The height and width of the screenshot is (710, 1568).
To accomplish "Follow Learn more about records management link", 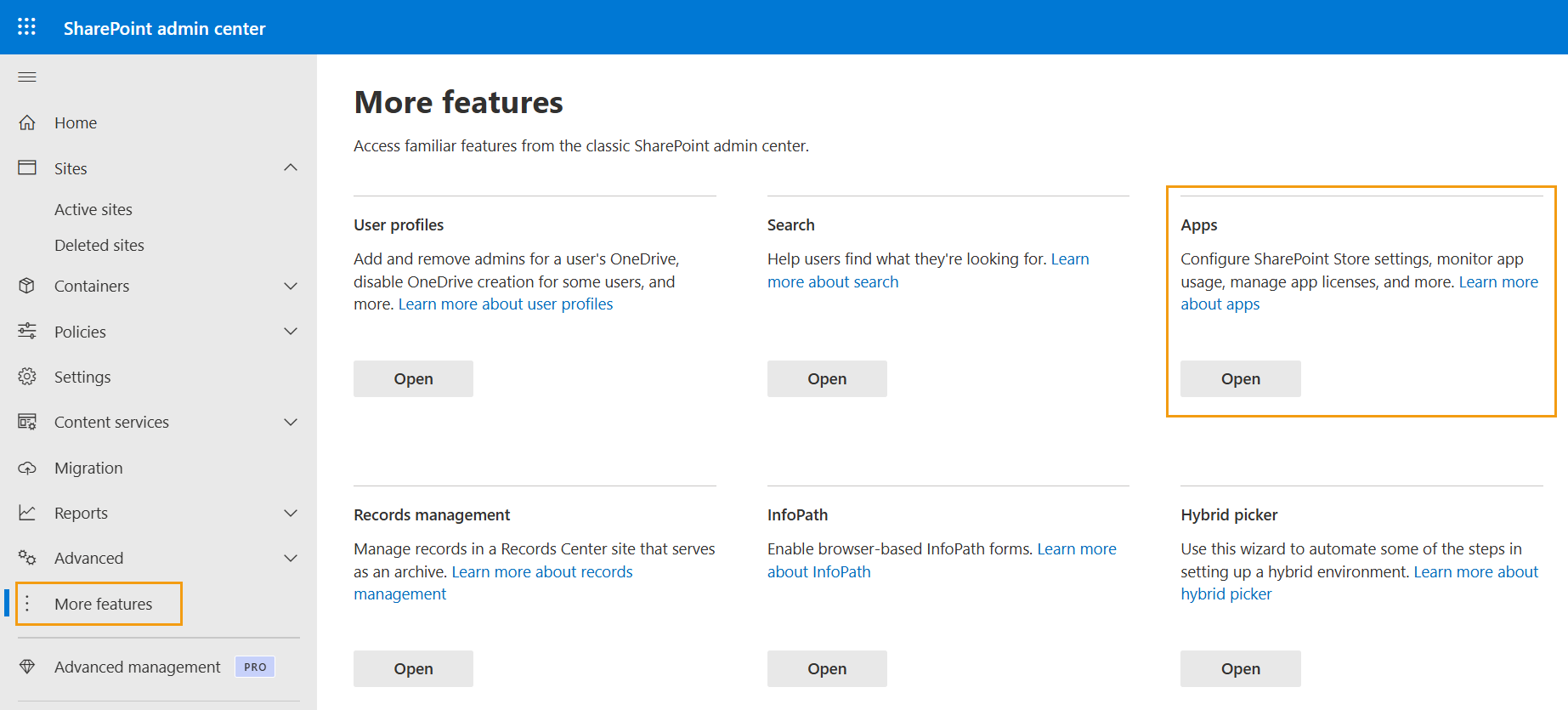I will (542, 572).
